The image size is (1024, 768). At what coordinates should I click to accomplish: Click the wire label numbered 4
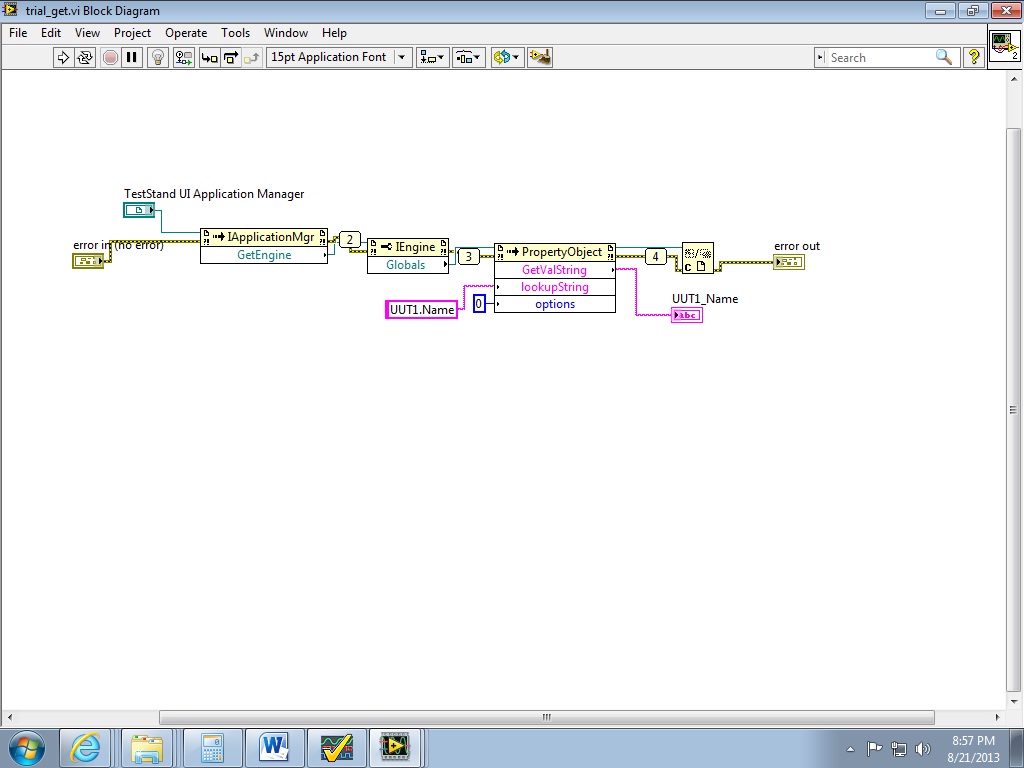pyautogui.click(x=656, y=257)
